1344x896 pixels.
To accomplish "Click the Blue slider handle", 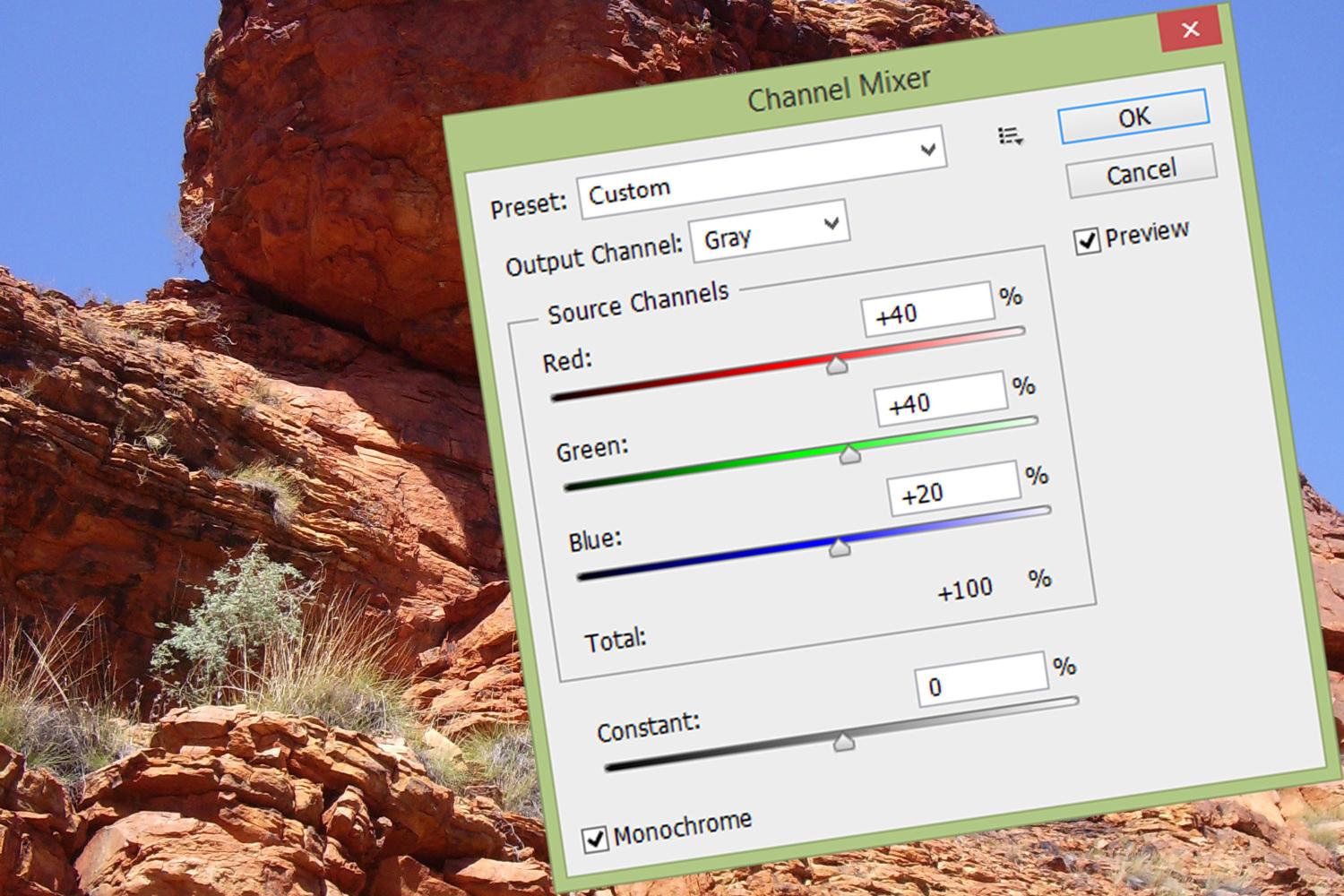I will pos(840,546).
